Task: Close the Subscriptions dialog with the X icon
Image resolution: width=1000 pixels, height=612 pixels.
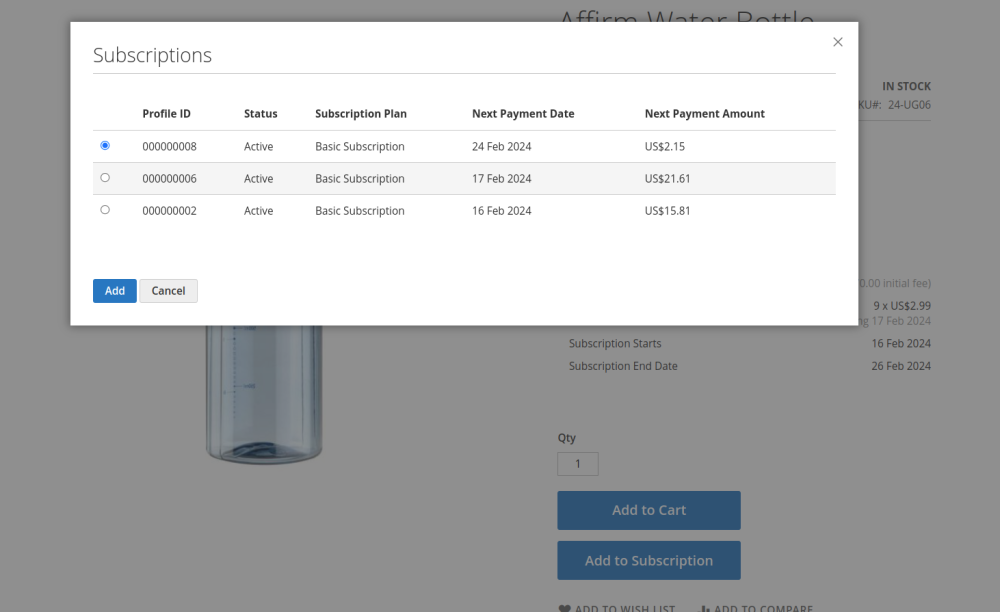Action: point(837,42)
